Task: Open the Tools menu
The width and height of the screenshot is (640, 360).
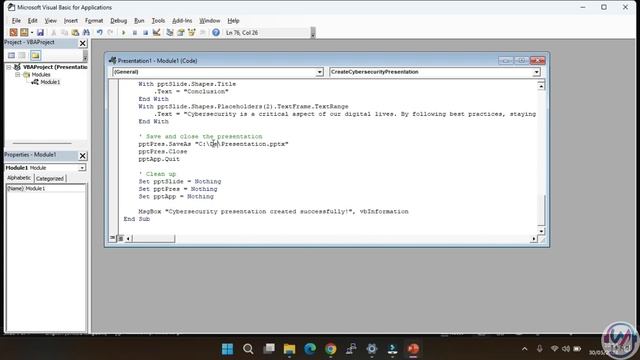Action: click(158, 20)
